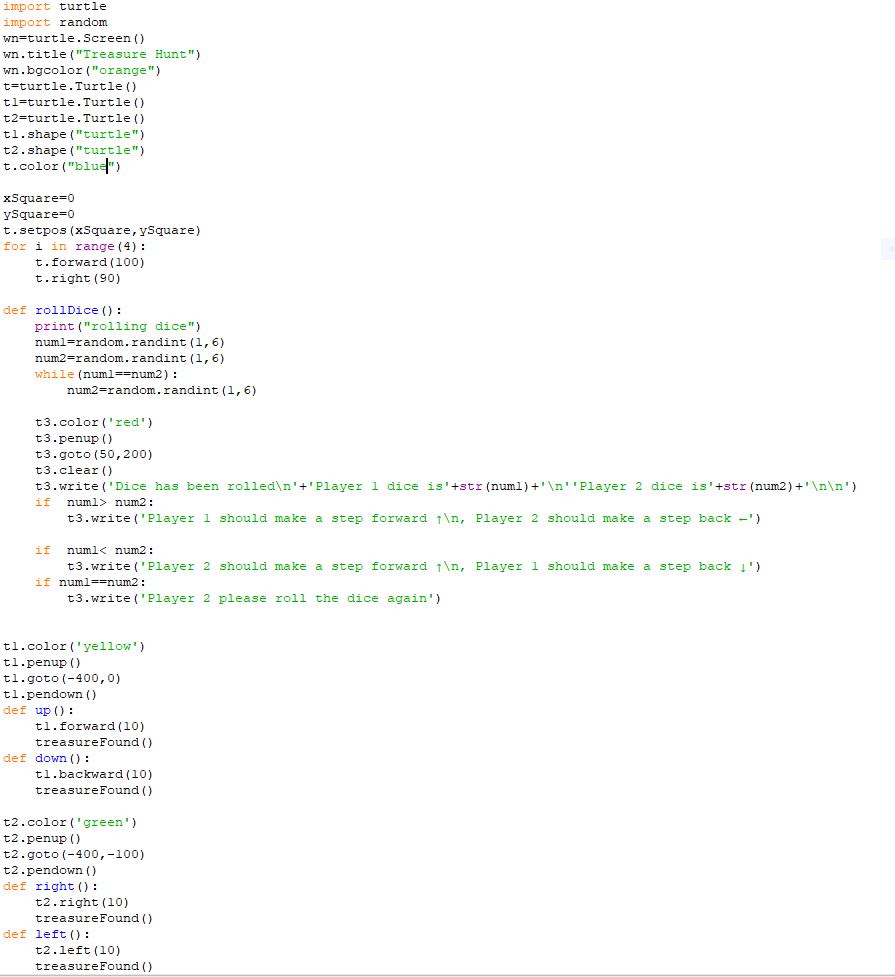Click the 'for i in range(4):' line
Image resolution: width=895 pixels, height=977 pixels.
(74, 247)
